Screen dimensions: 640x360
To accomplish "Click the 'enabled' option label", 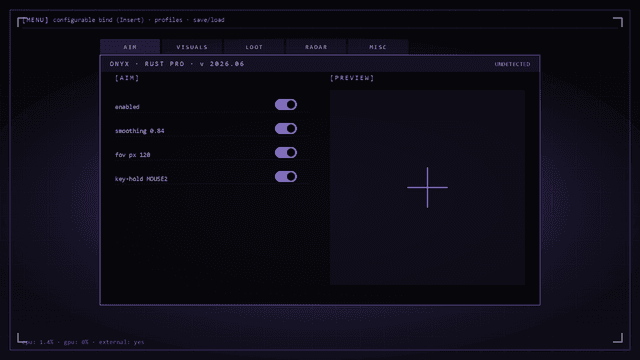I will coord(127,107).
